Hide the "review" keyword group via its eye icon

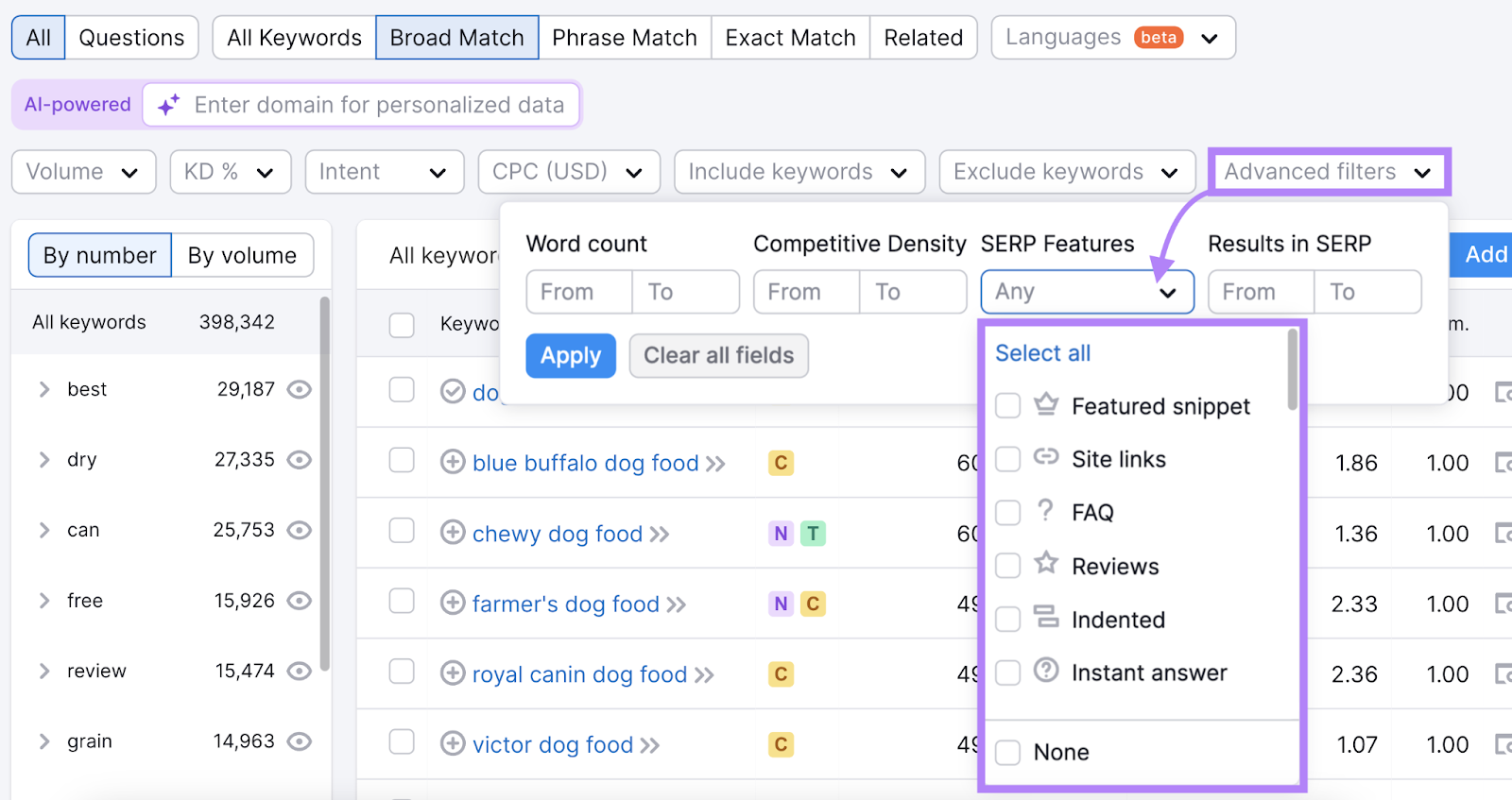click(299, 671)
